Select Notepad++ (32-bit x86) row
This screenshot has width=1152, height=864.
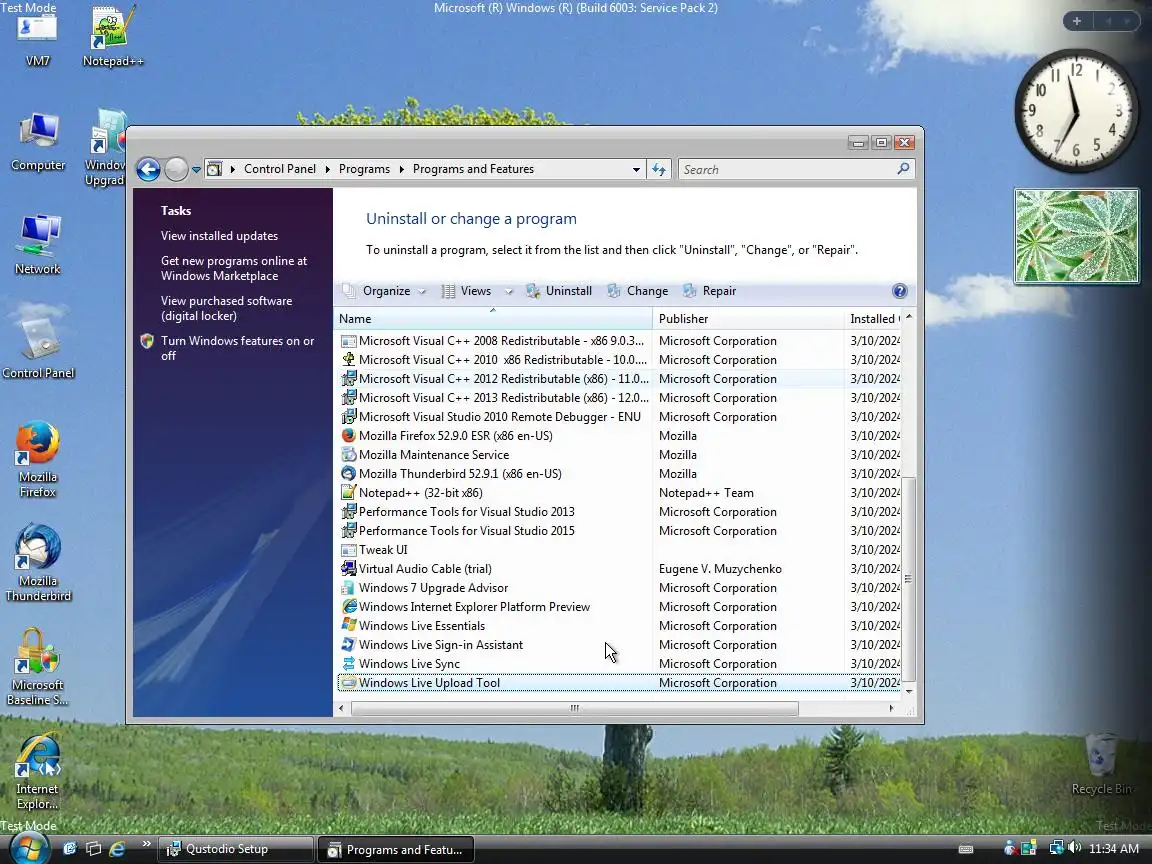pyautogui.click(x=619, y=493)
